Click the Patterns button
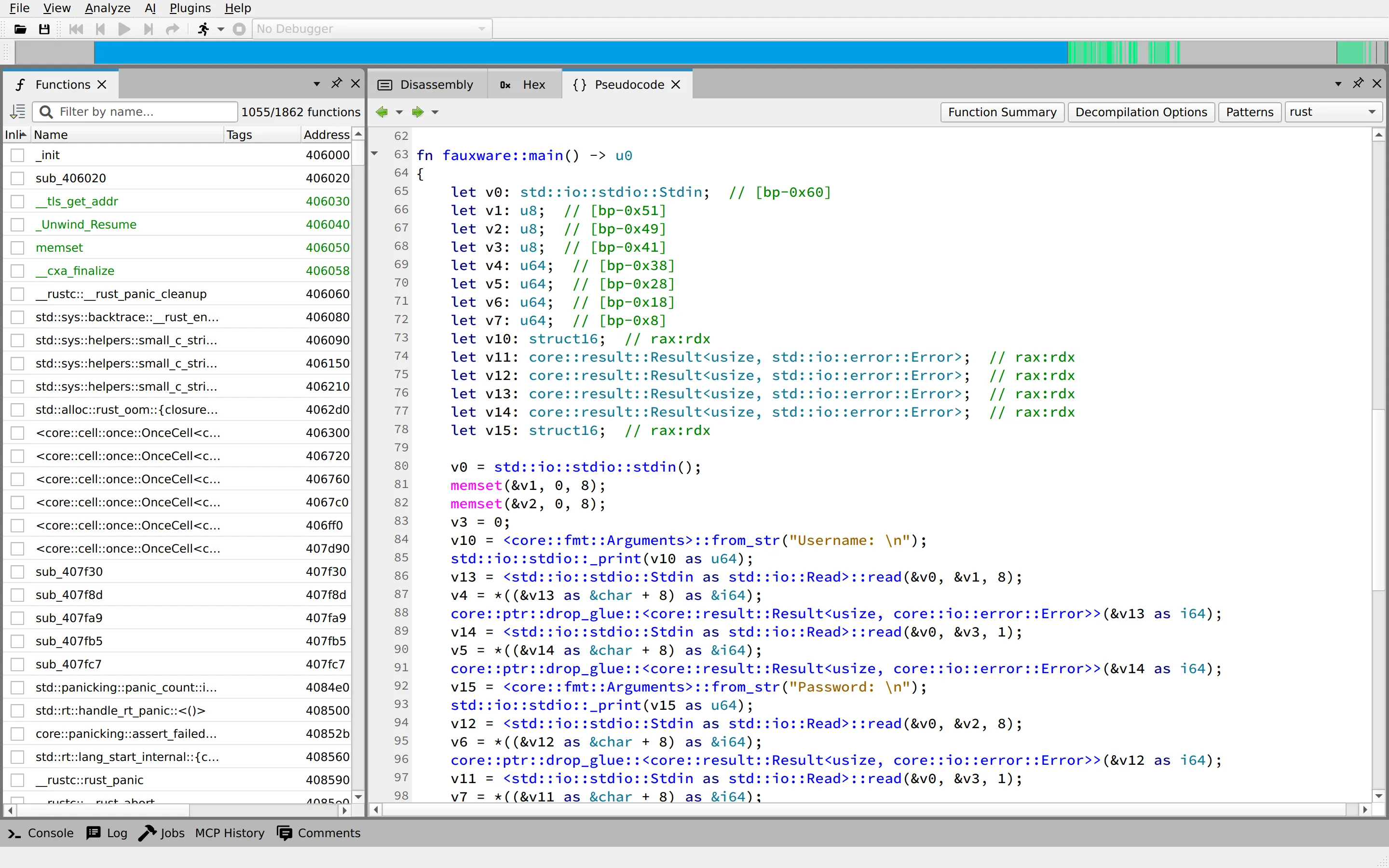 tap(1250, 112)
